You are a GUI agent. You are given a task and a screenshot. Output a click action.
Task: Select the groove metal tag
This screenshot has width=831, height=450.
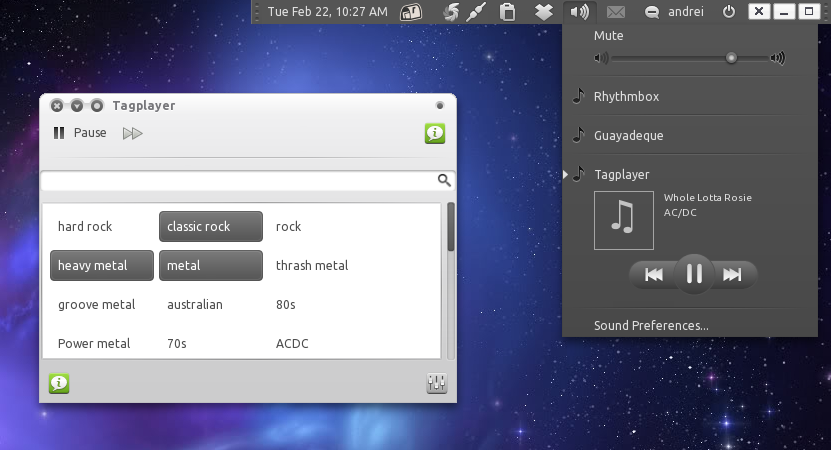pos(96,305)
